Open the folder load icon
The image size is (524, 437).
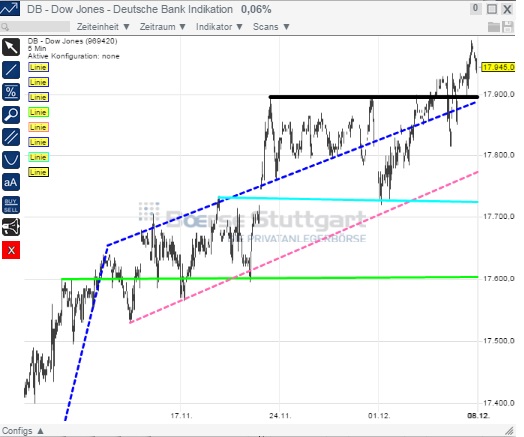[x=494, y=27]
